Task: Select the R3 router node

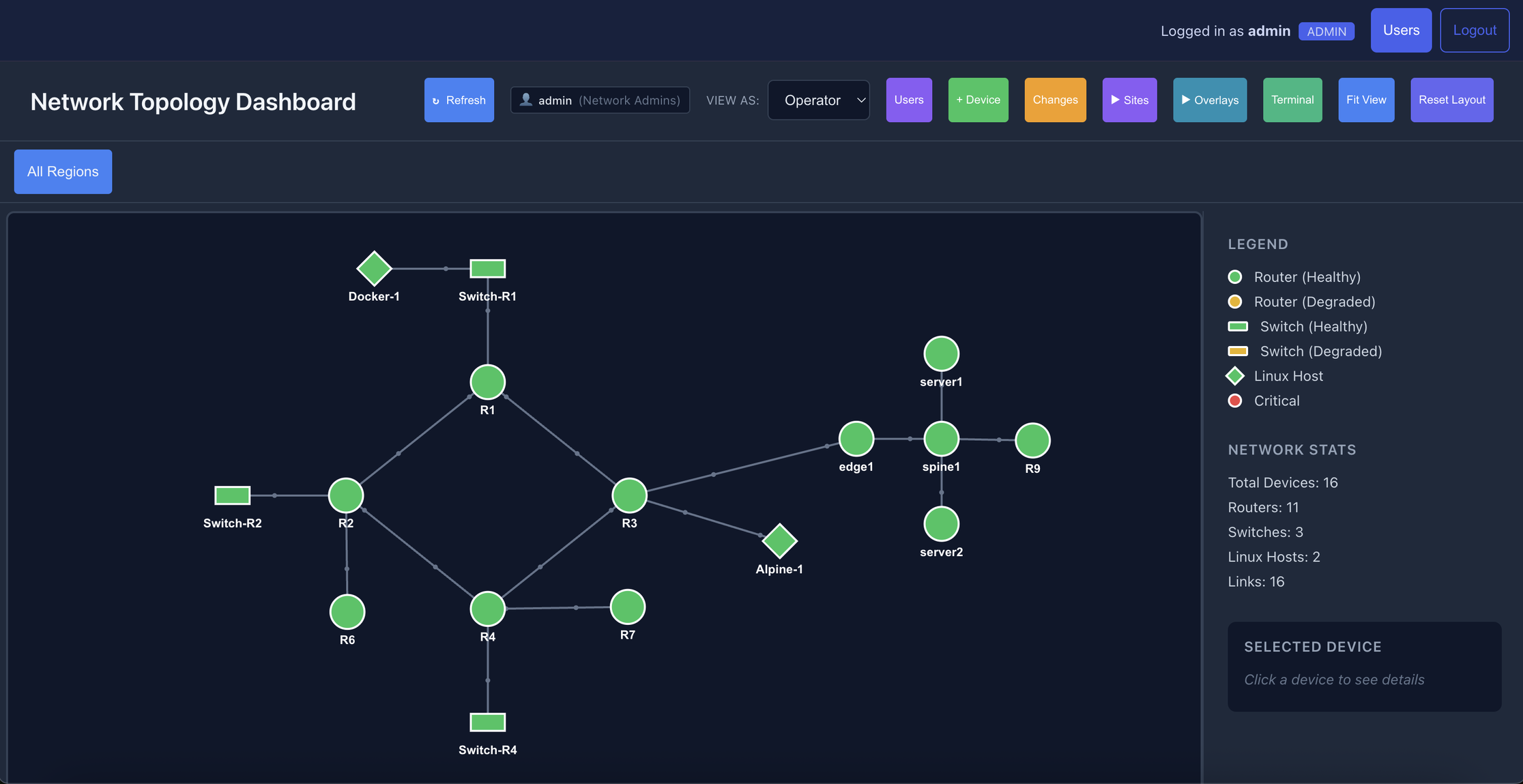Action: pos(628,495)
